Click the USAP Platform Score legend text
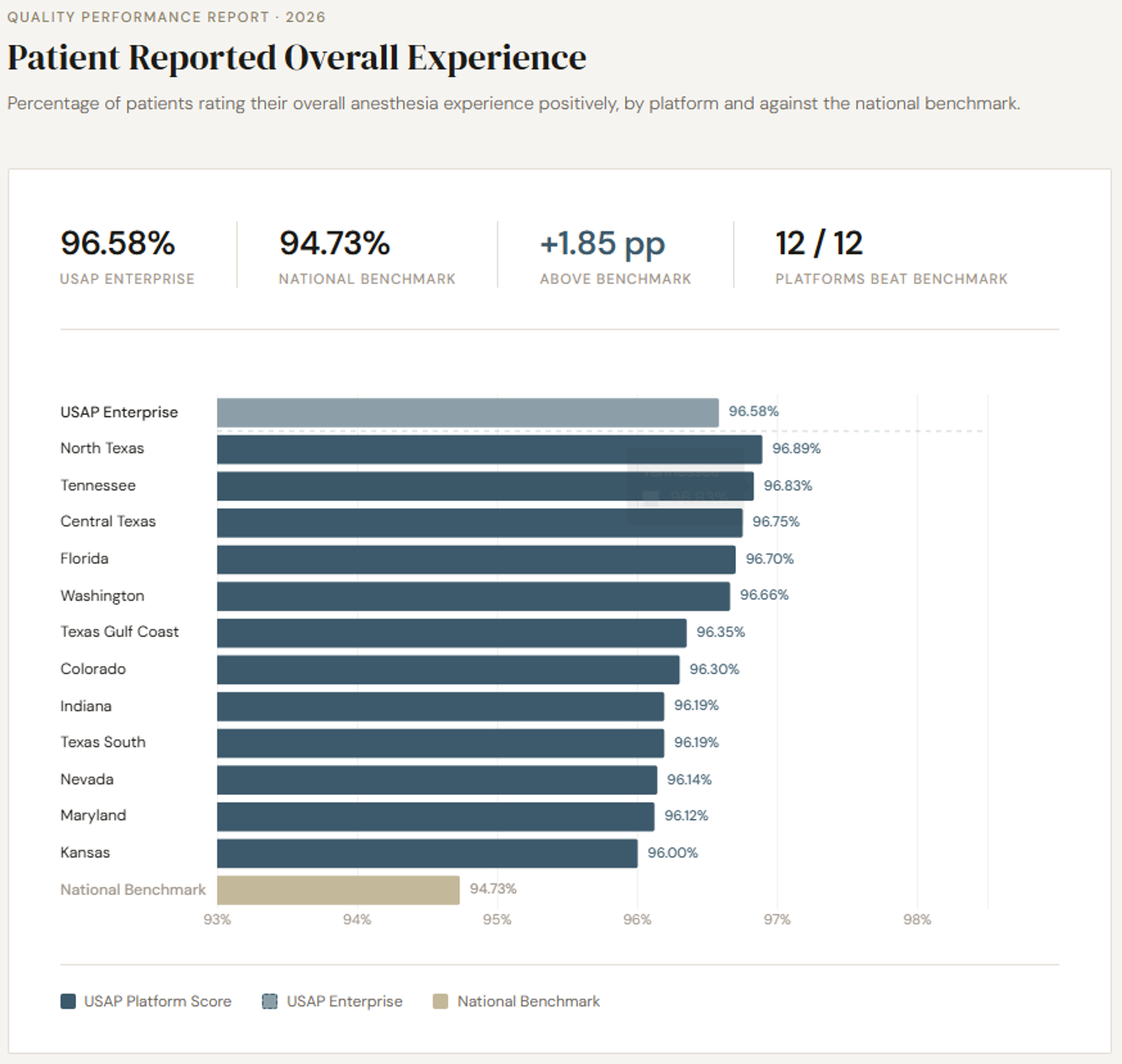 pos(158,1001)
